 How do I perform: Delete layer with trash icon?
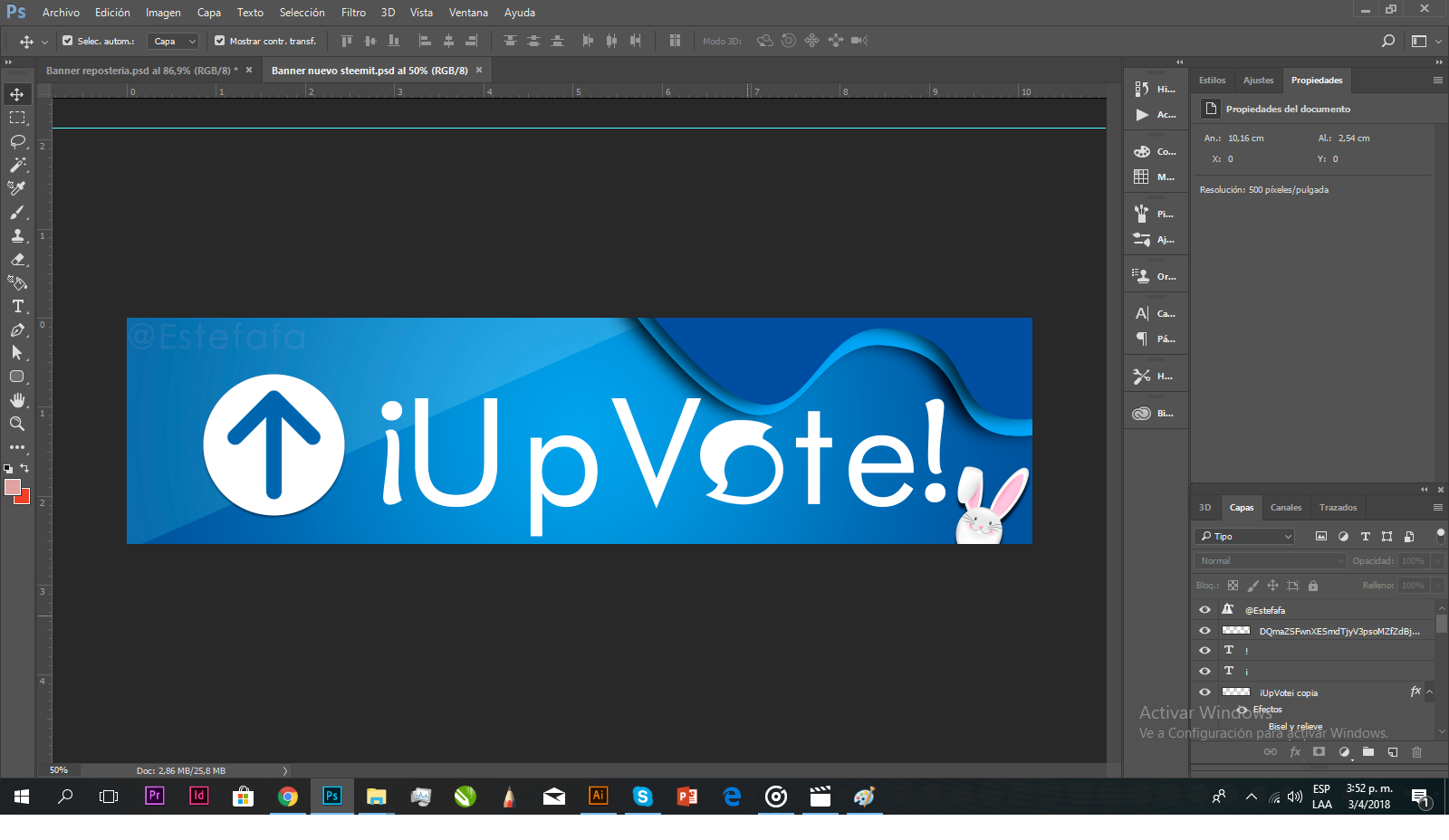point(1417,752)
